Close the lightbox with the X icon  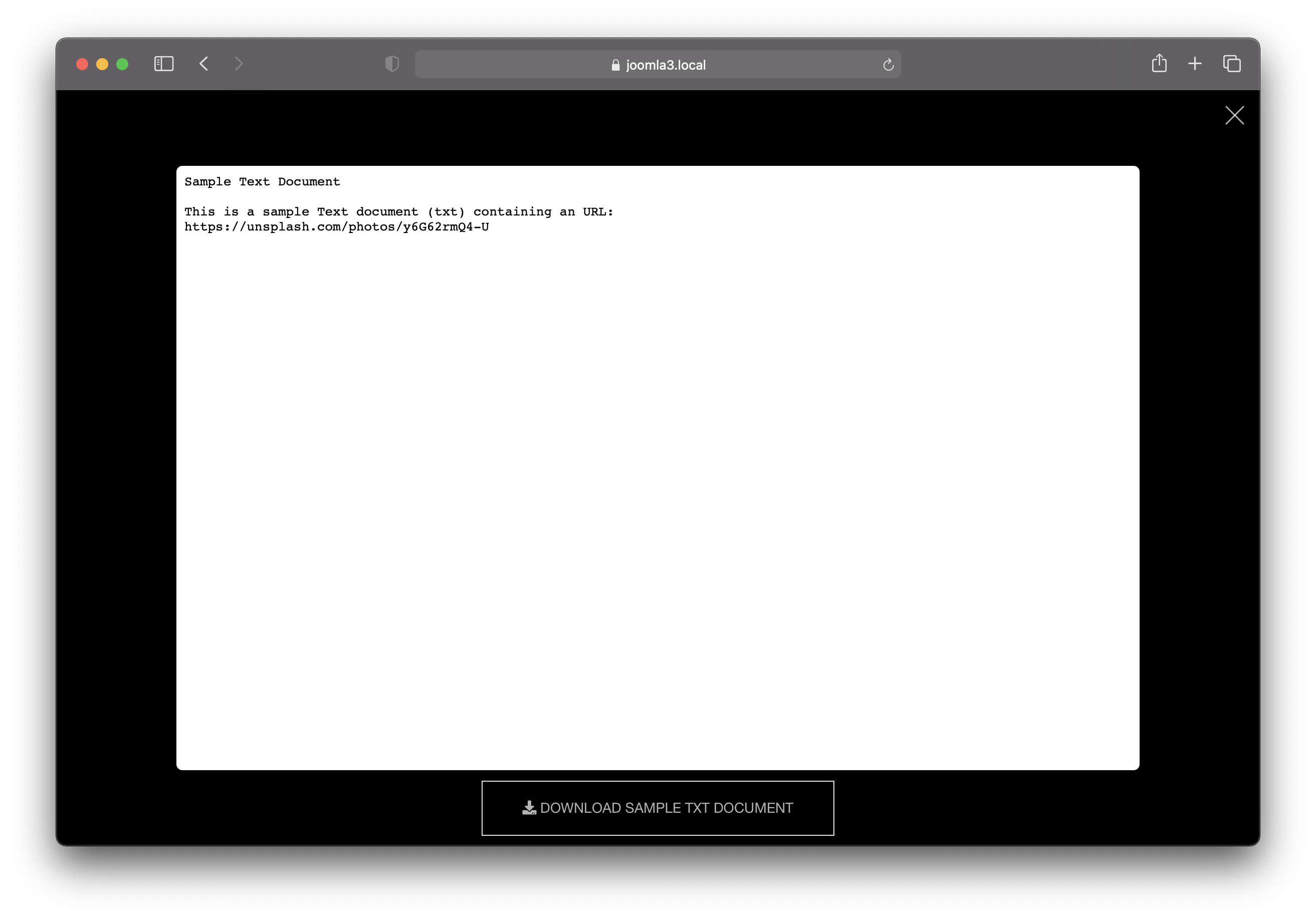click(x=1235, y=115)
